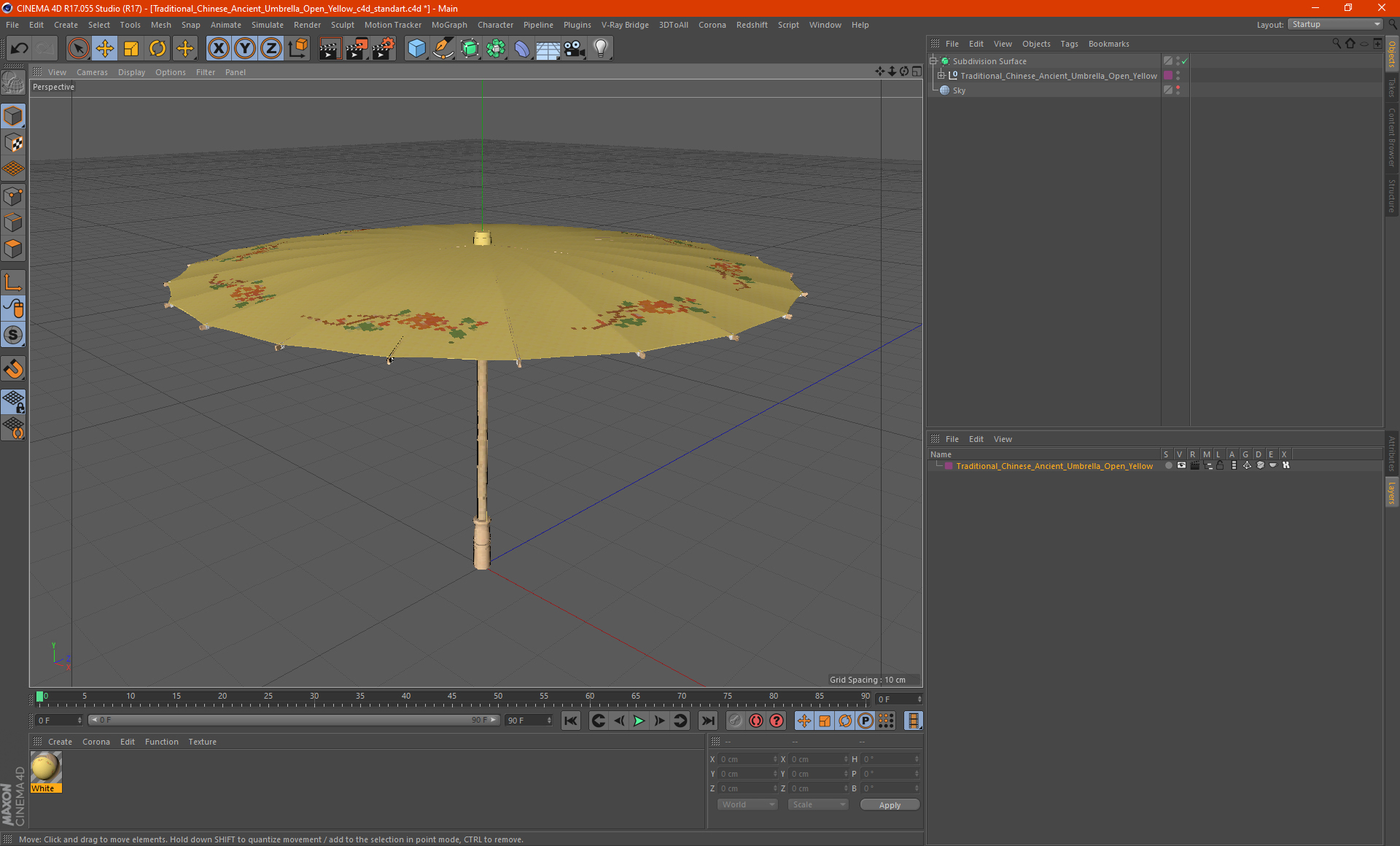Screen dimensions: 1400x846
Task: Render the active view
Action: [330, 49]
